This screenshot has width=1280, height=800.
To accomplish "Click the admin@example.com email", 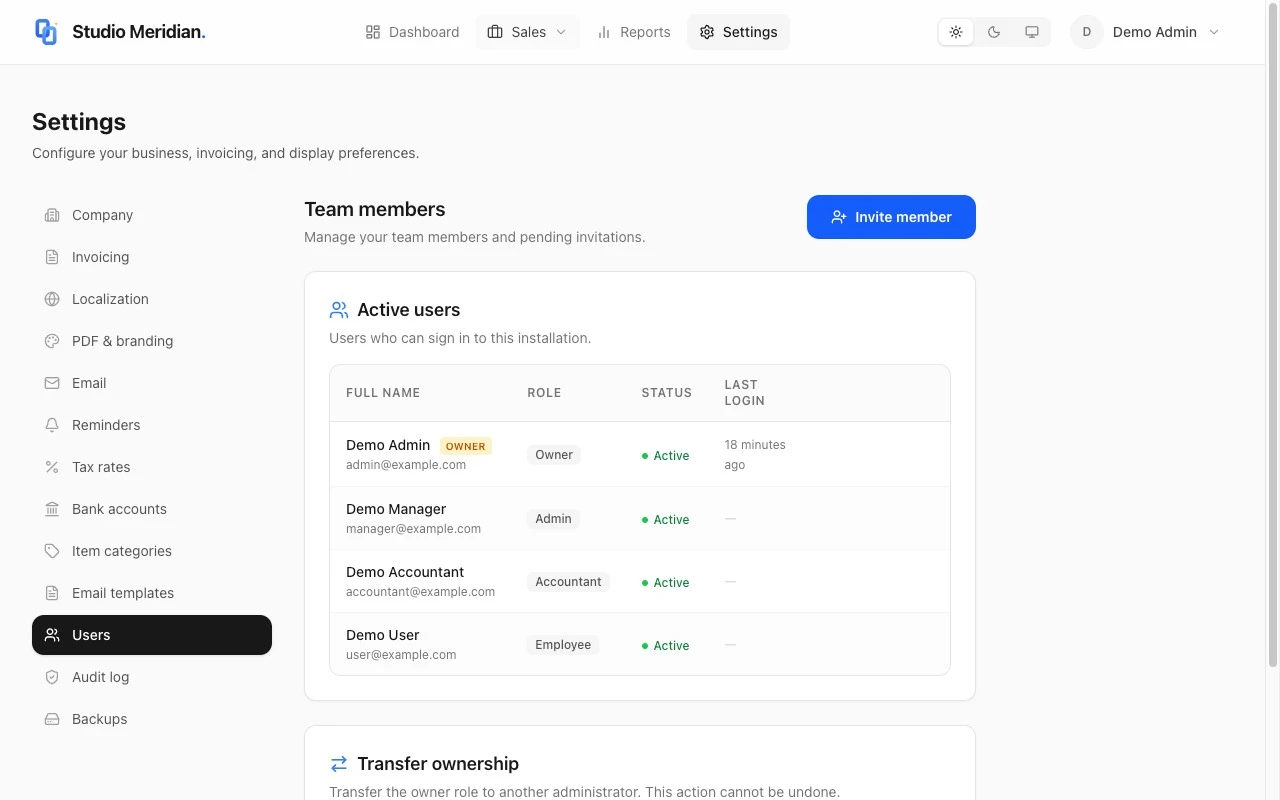I will coord(406,465).
